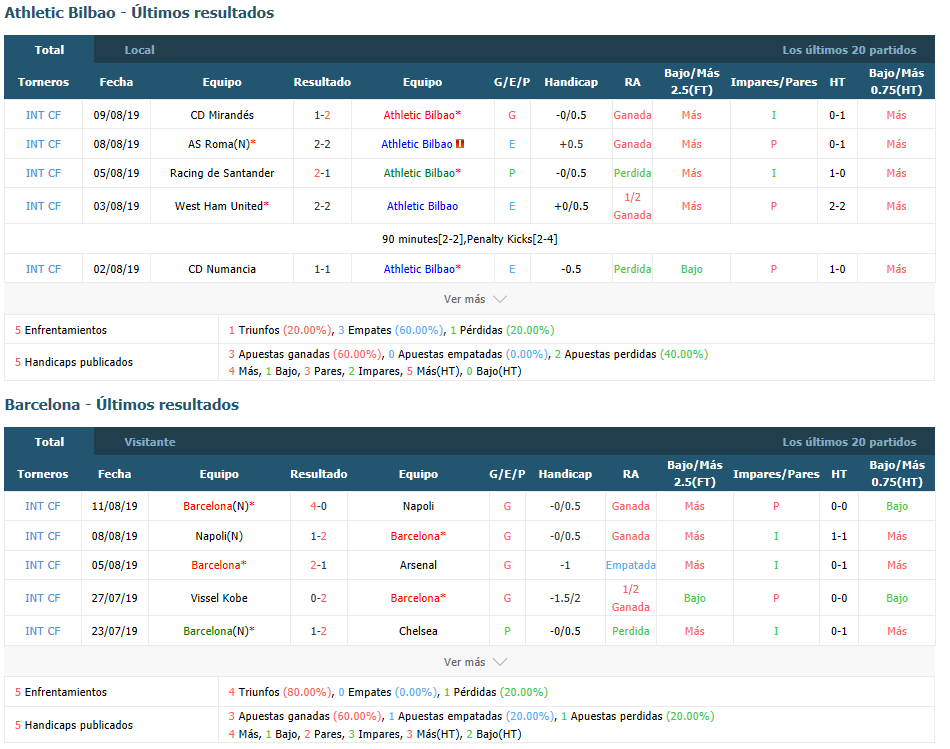Click Barcelona(N) in the 4-0 Napoli row
The width and height of the screenshot is (950, 749).
point(219,506)
